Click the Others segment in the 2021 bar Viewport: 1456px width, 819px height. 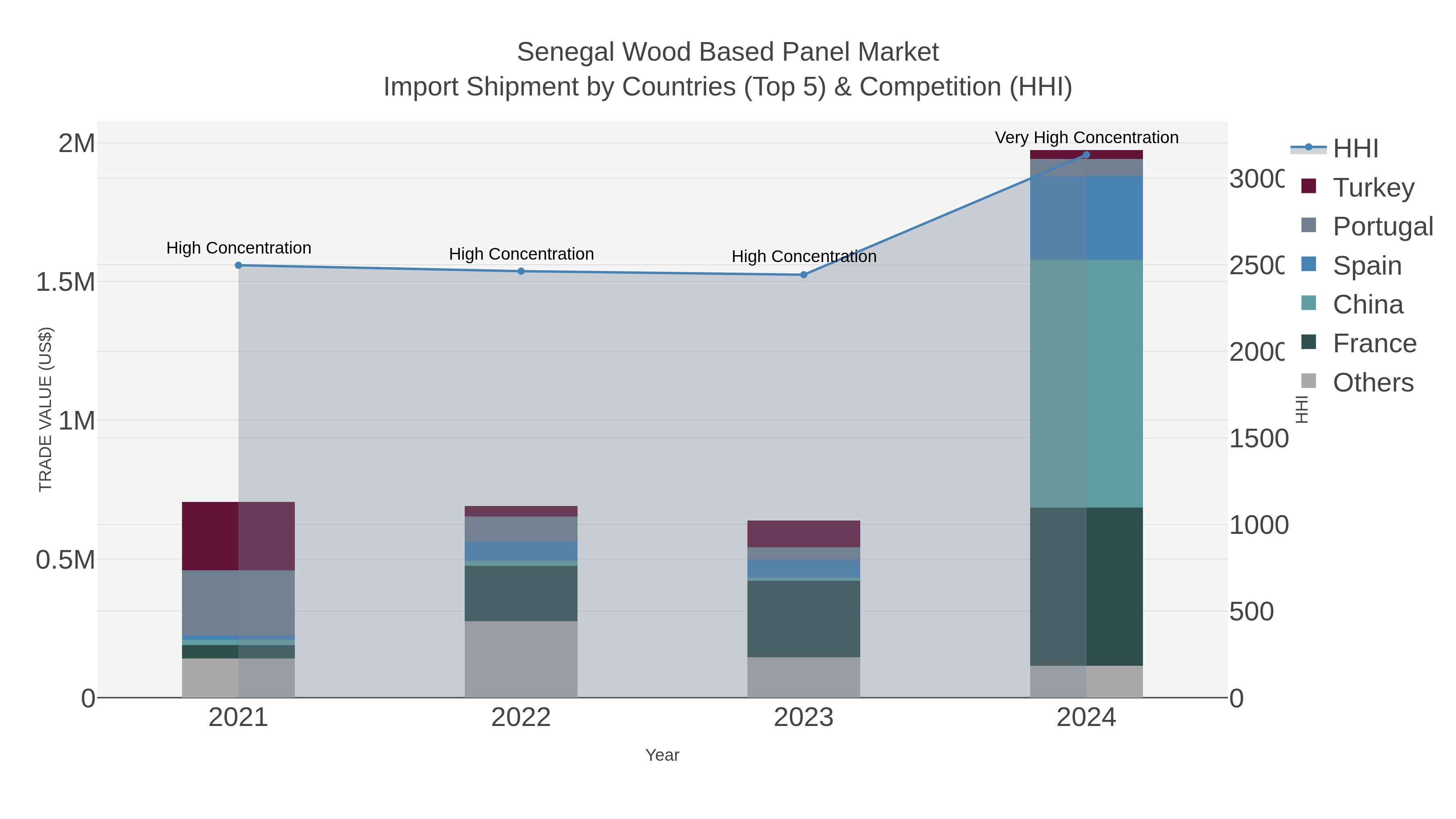coord(239,678)
